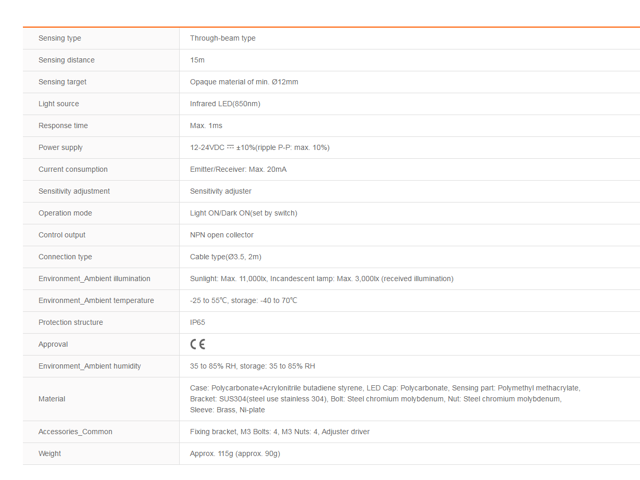Click the Connection type row label
640x480 pixels.
[65, 257]
